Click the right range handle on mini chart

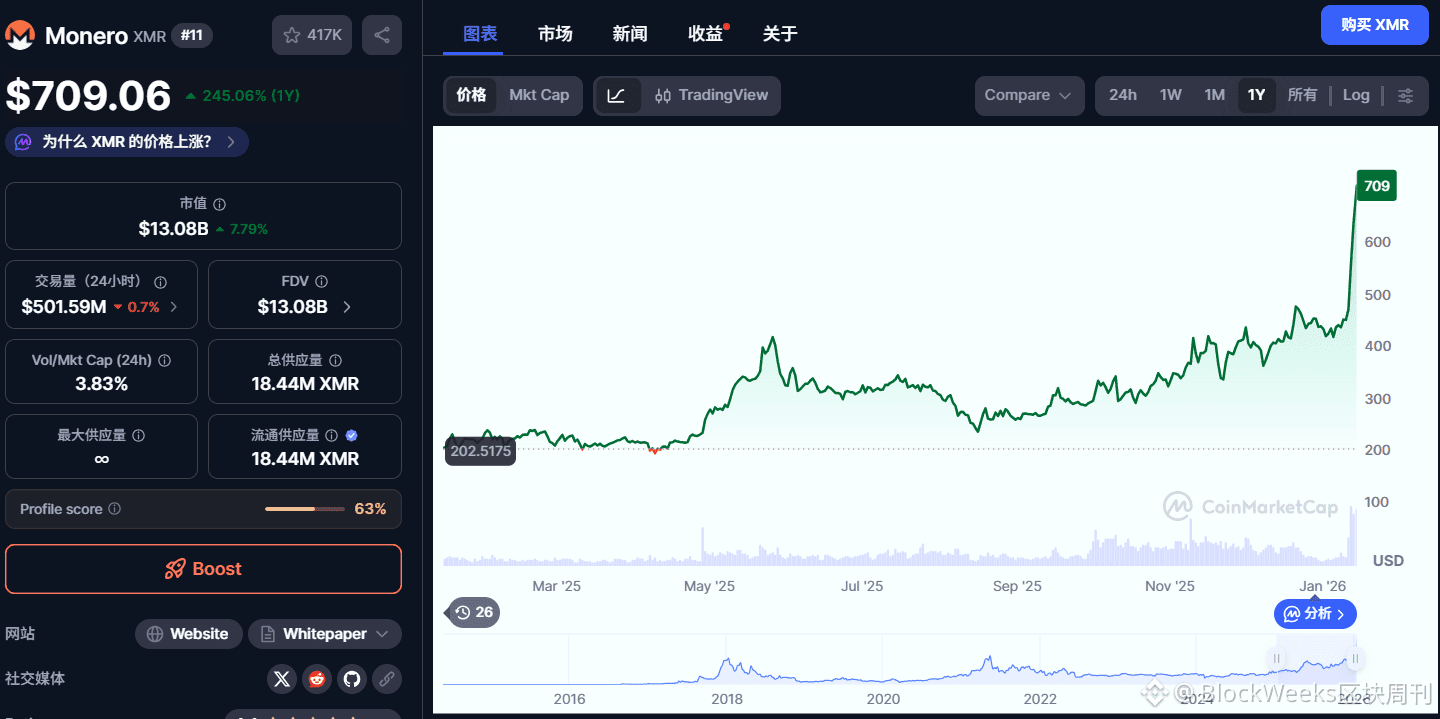pyautogui.click(x=1355, y=658)
